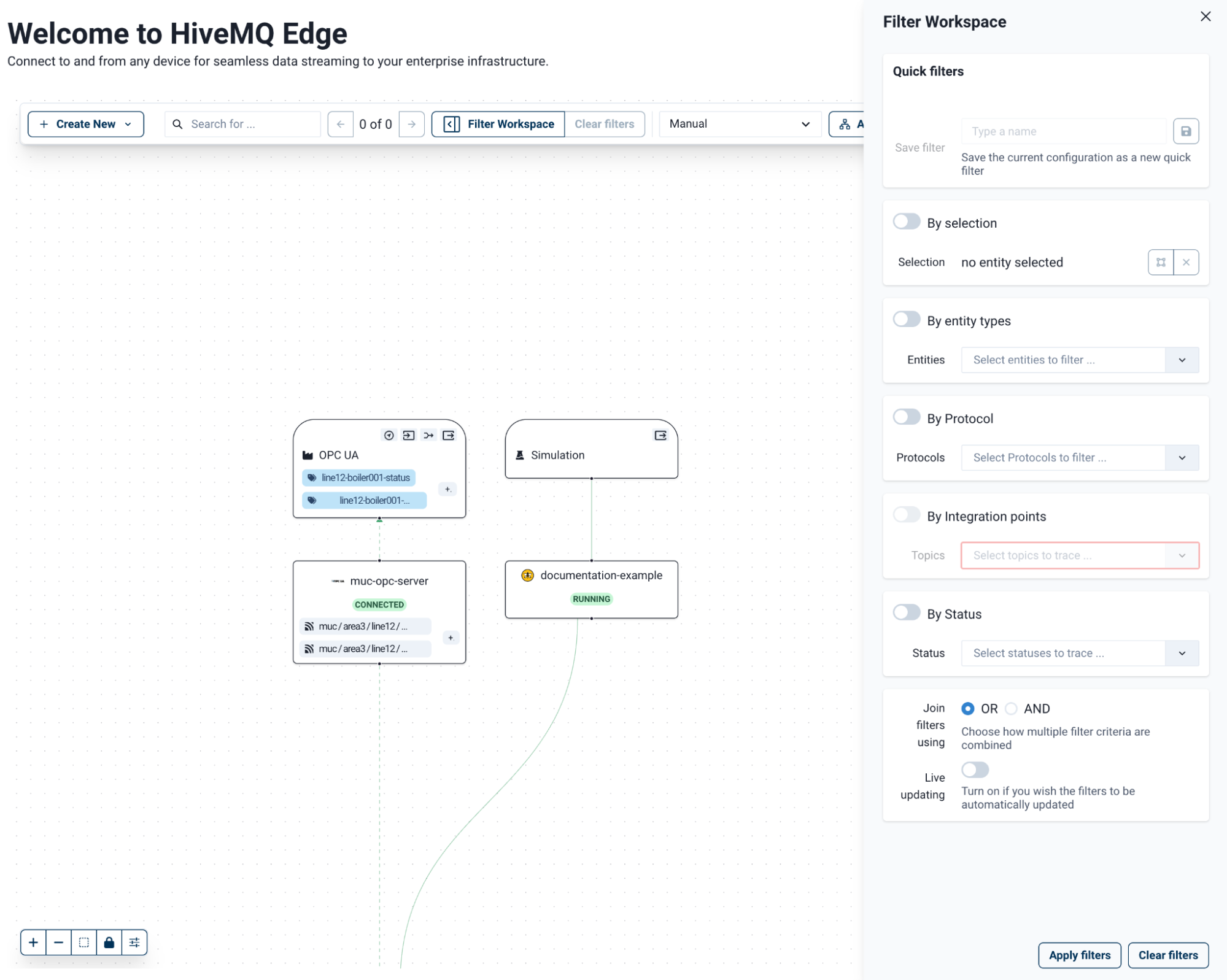Viewport: 1227px width, 980px height.
Task: Open the Manual layout dropdown
Action: 740,124
